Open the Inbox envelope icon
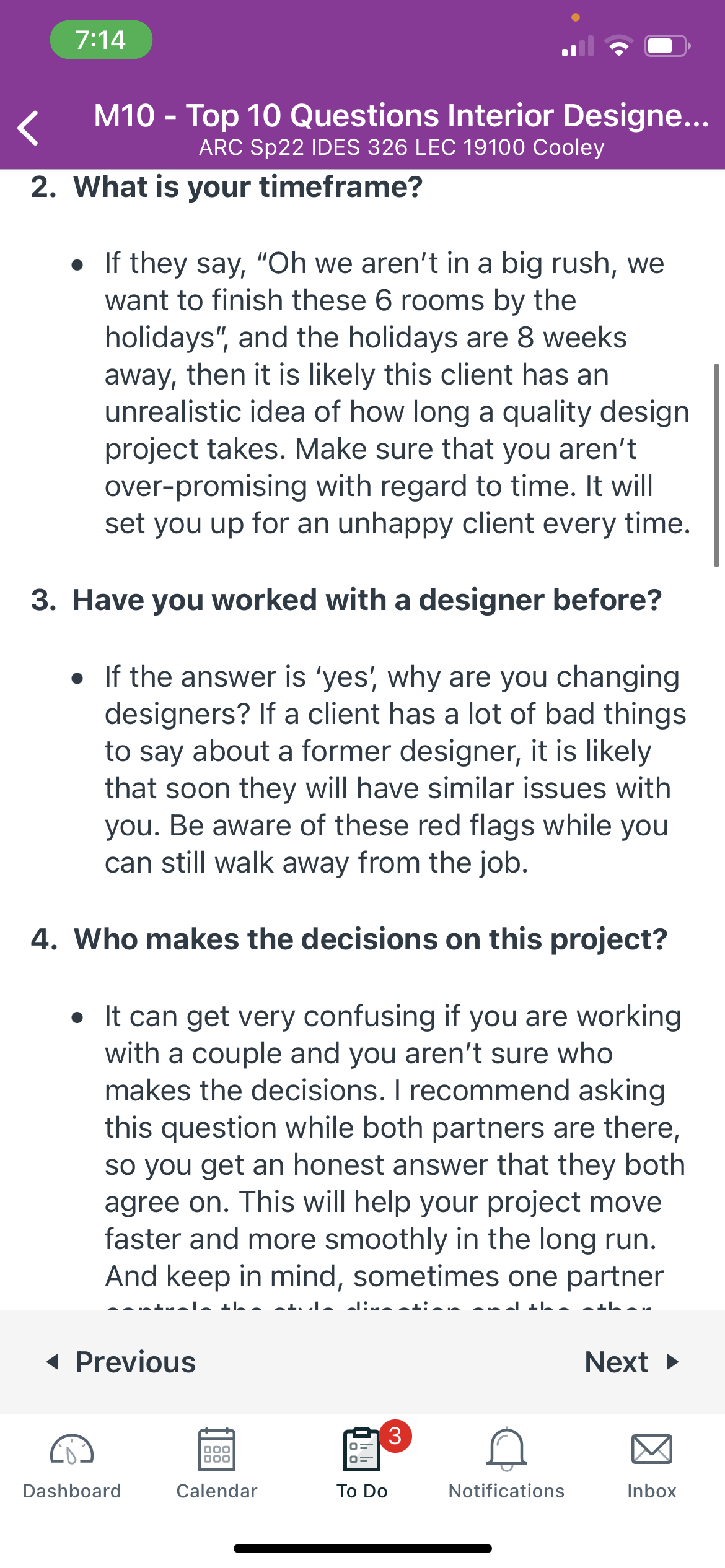This screenshot has height=1568, width=725. [x=652, y=1449]
